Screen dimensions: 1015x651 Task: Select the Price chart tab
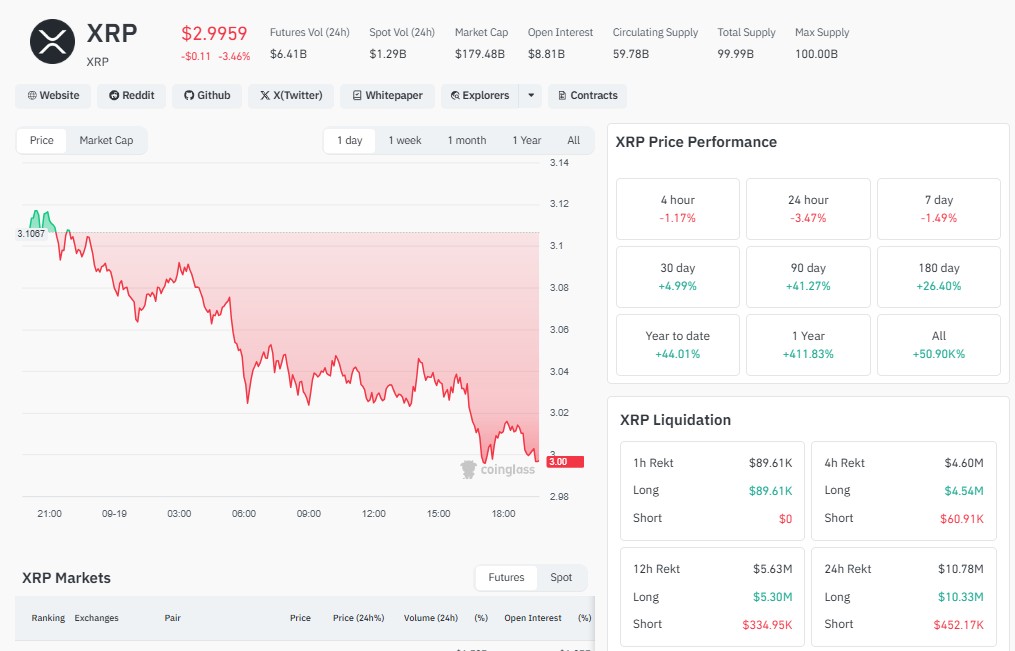coord(41,140)
